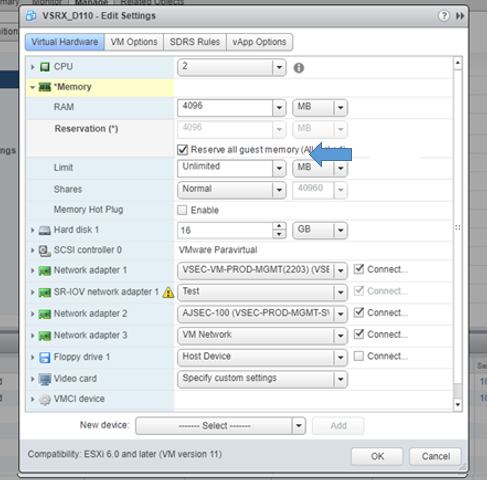This screenshot has width=487, height=480.
Task: Click the Floppy drive 1 icon
Action: (45, 357)
